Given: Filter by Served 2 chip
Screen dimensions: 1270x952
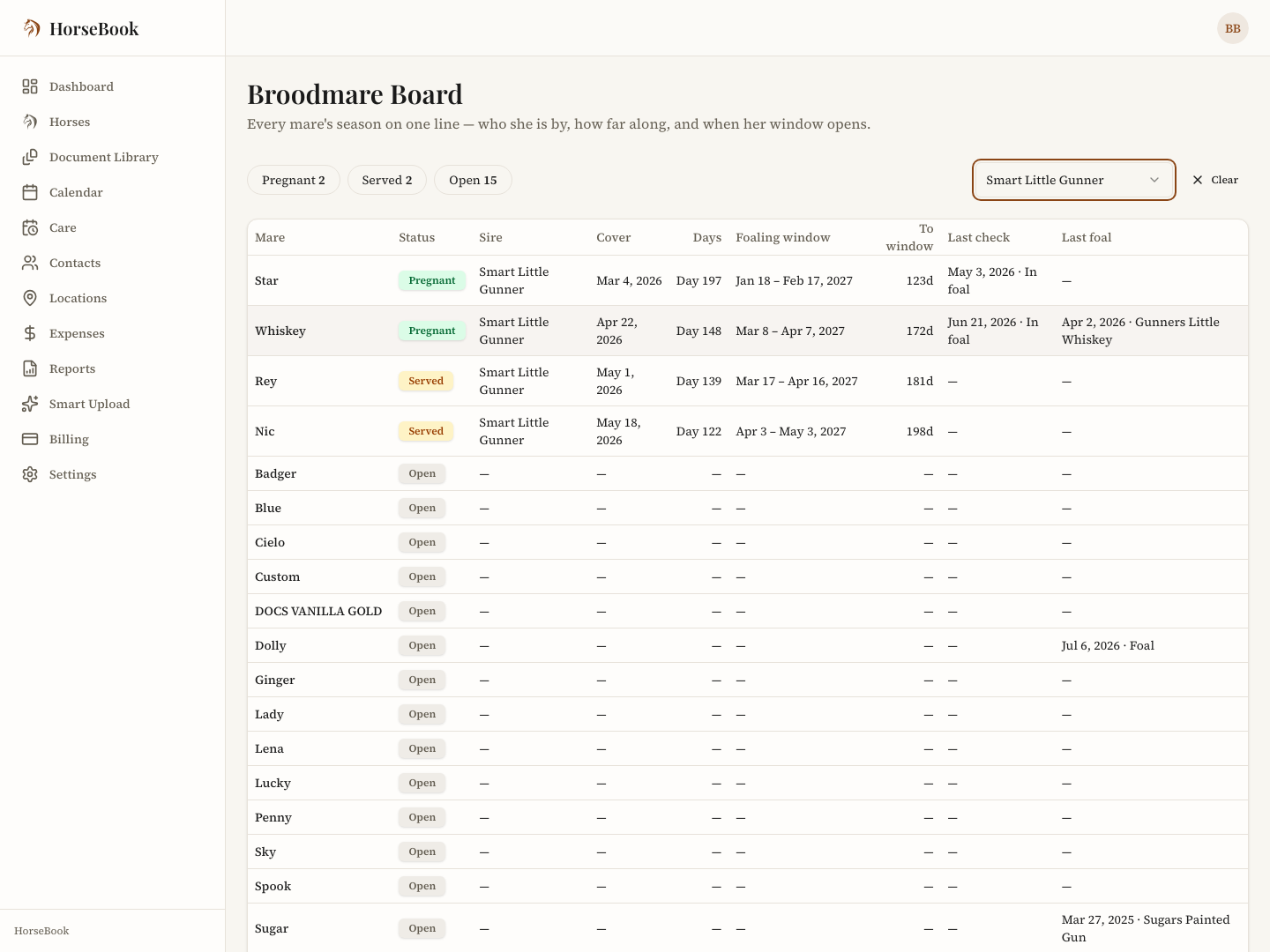Looking at the screenshot, I should pyautogui.click(x=387, y=180).
